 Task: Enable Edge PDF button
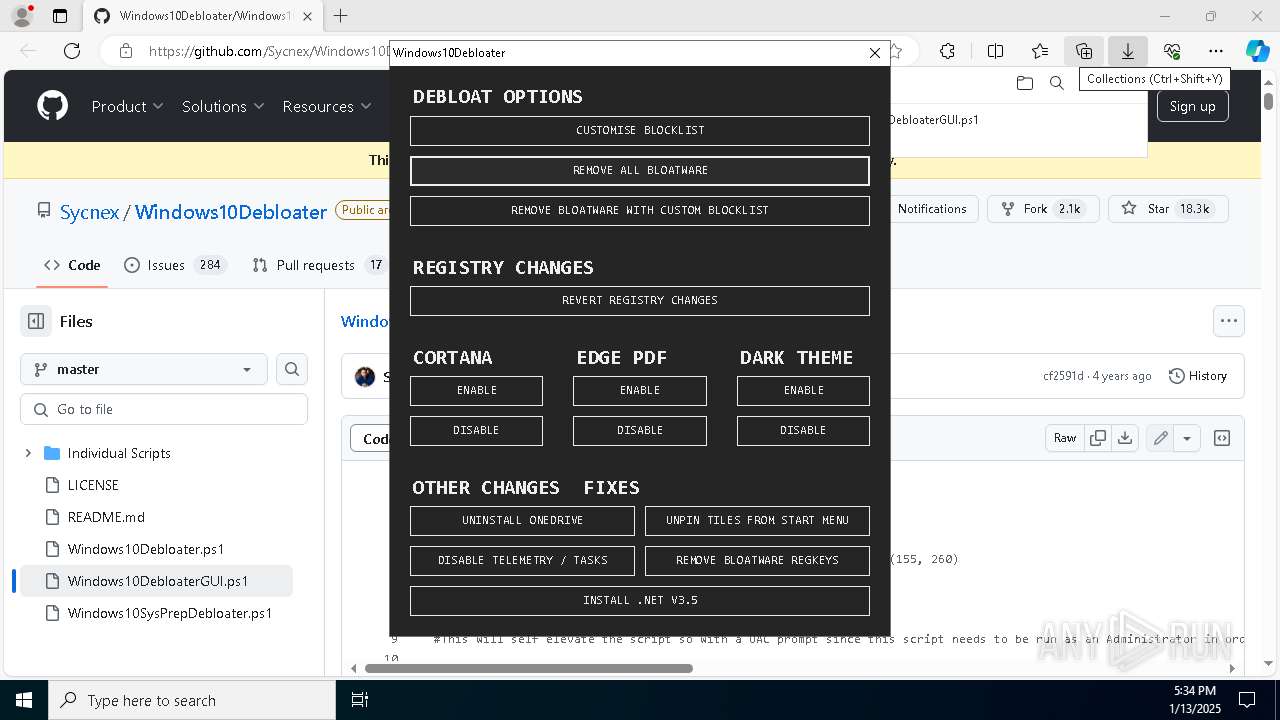click(640, 391)
